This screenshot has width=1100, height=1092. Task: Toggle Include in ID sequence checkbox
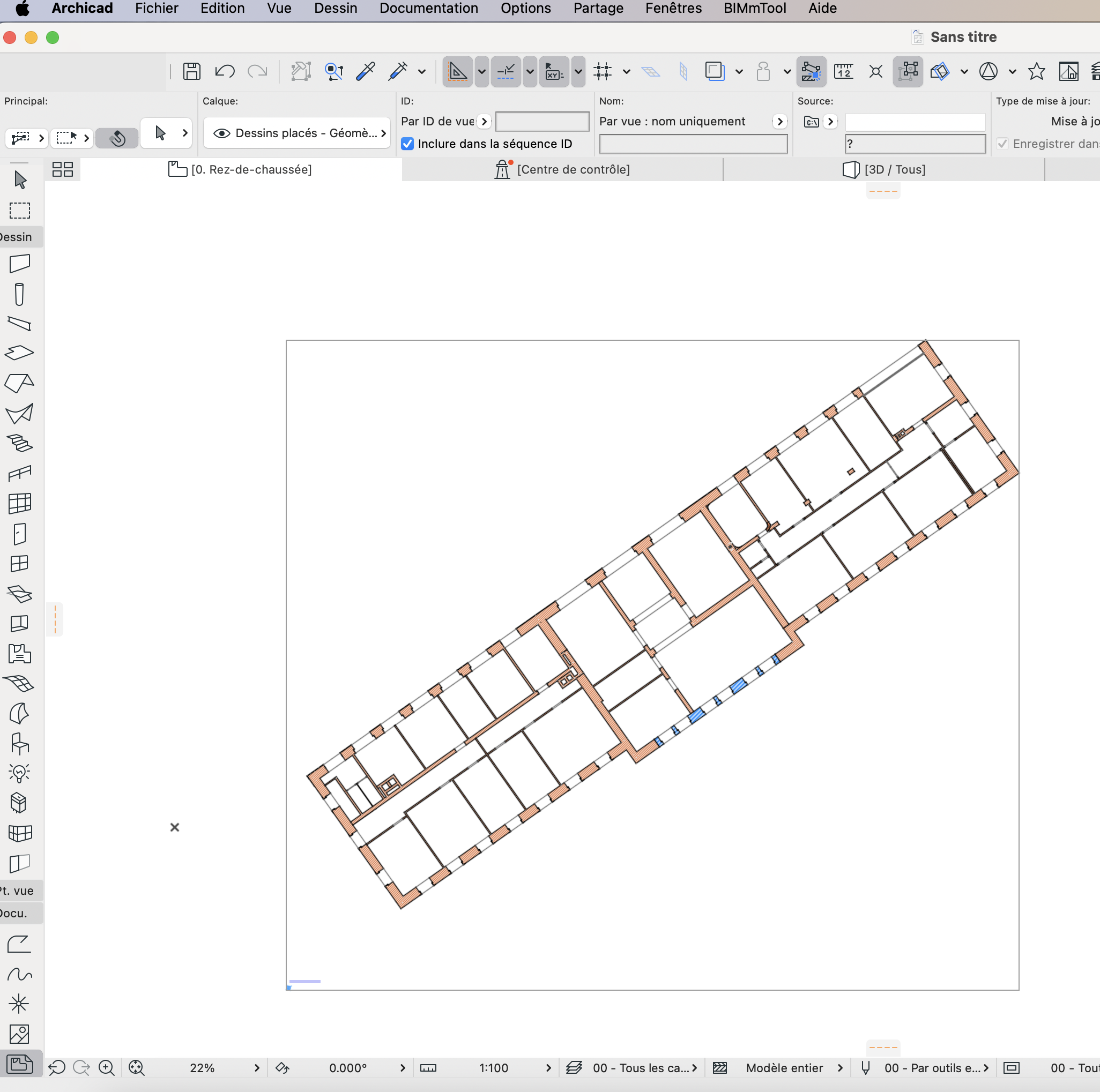tap(407, 144)
